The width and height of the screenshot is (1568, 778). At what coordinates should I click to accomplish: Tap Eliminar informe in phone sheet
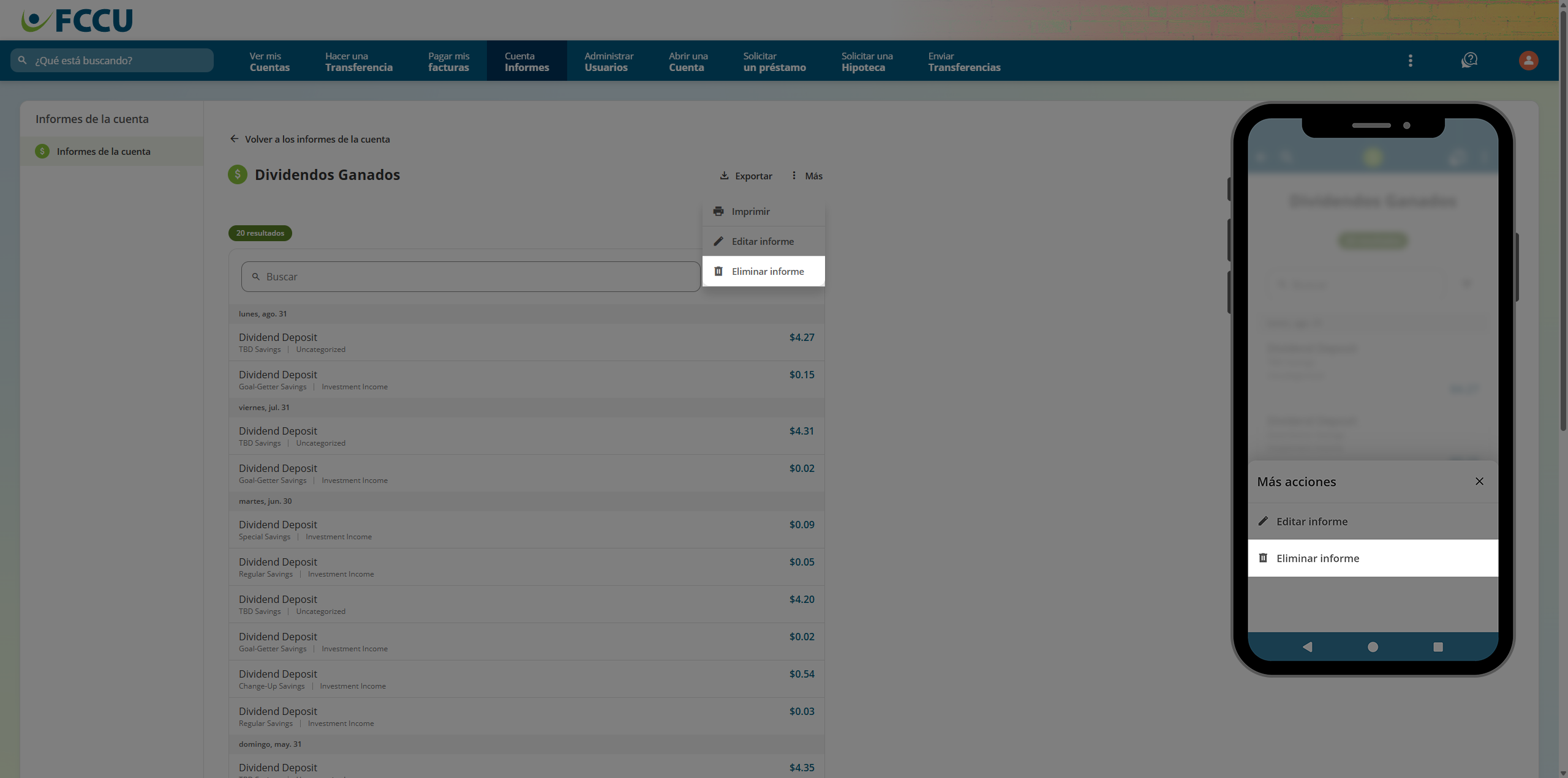pyautogui.click(x=1373, y=558)
